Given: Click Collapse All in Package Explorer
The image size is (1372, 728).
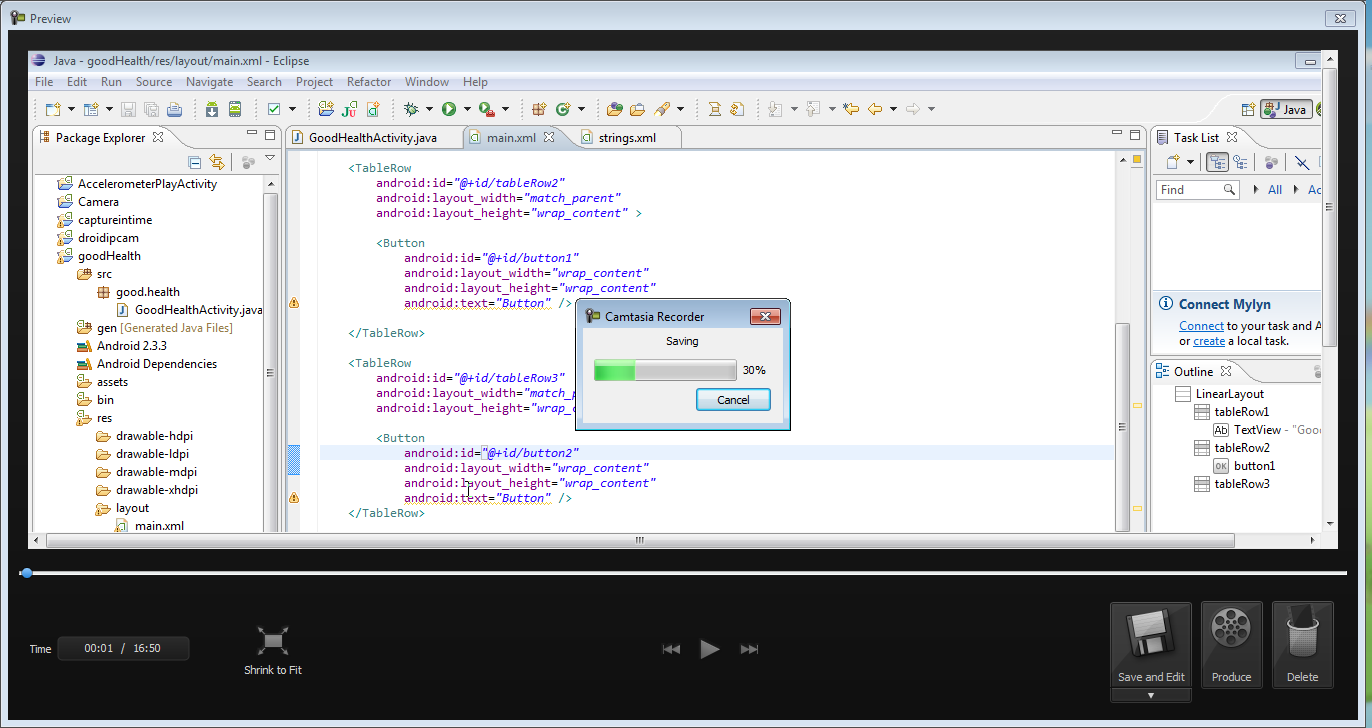Looking at the screenshot, I should point(195,162).
